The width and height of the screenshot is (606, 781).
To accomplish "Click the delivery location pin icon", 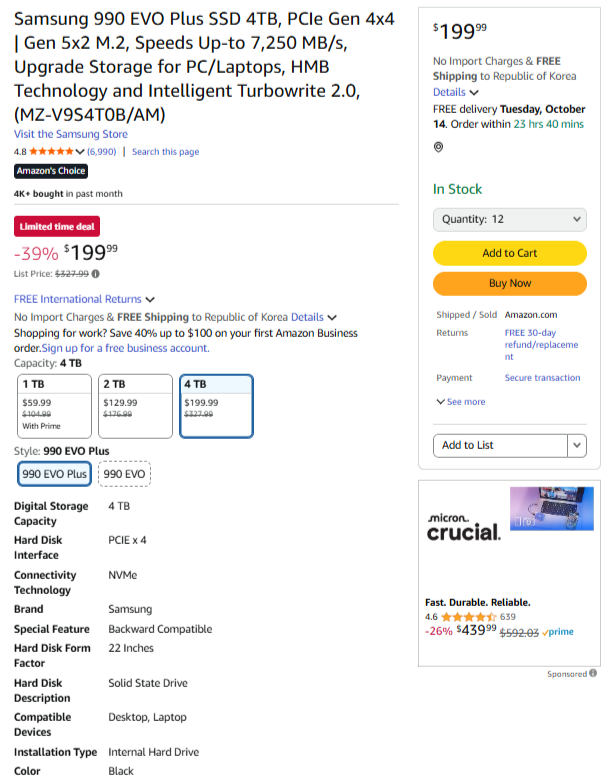I will point(438,147).
